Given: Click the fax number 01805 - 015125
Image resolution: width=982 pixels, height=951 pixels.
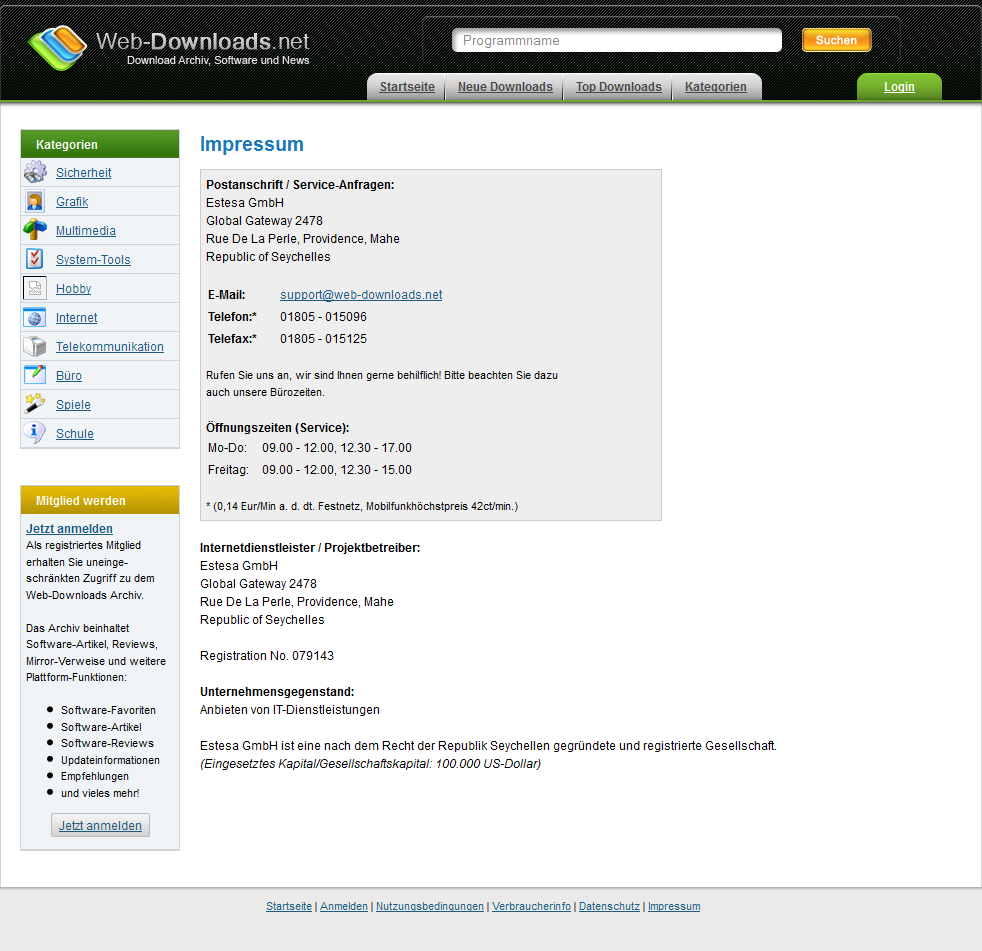Looking at the screenshot, I should click(323, 339).
